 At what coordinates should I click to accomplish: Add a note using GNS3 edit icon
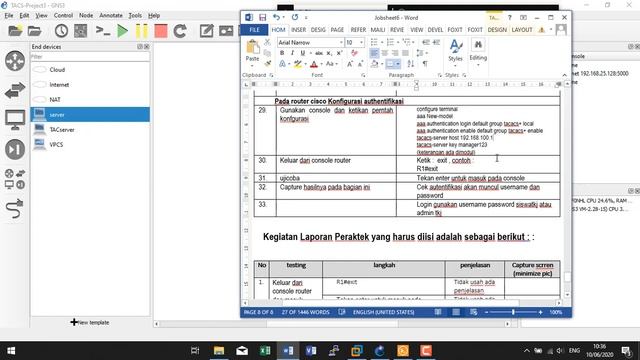click(207, 31)
